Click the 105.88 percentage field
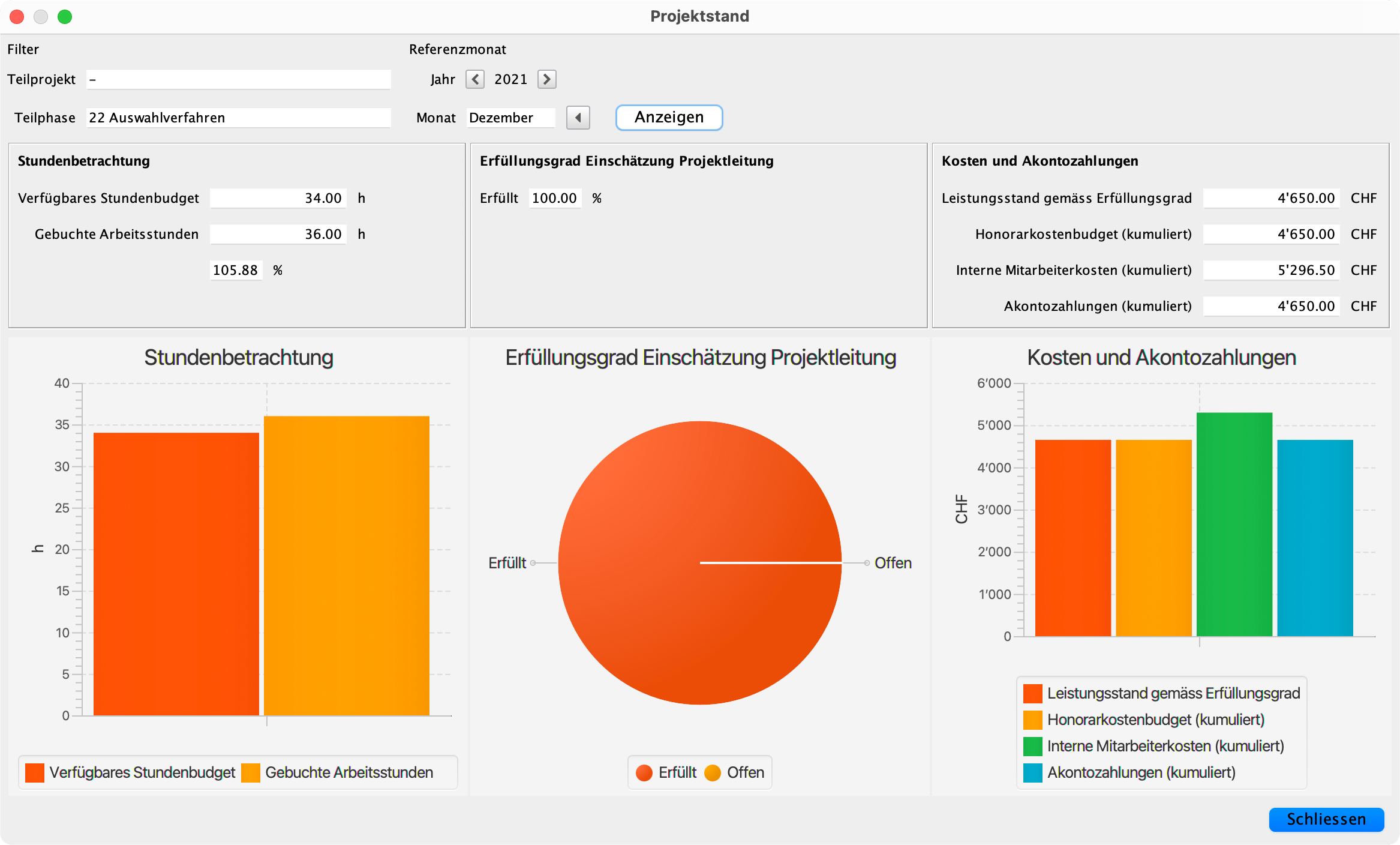Screen dimensions: 1400x845 (236, 270)
